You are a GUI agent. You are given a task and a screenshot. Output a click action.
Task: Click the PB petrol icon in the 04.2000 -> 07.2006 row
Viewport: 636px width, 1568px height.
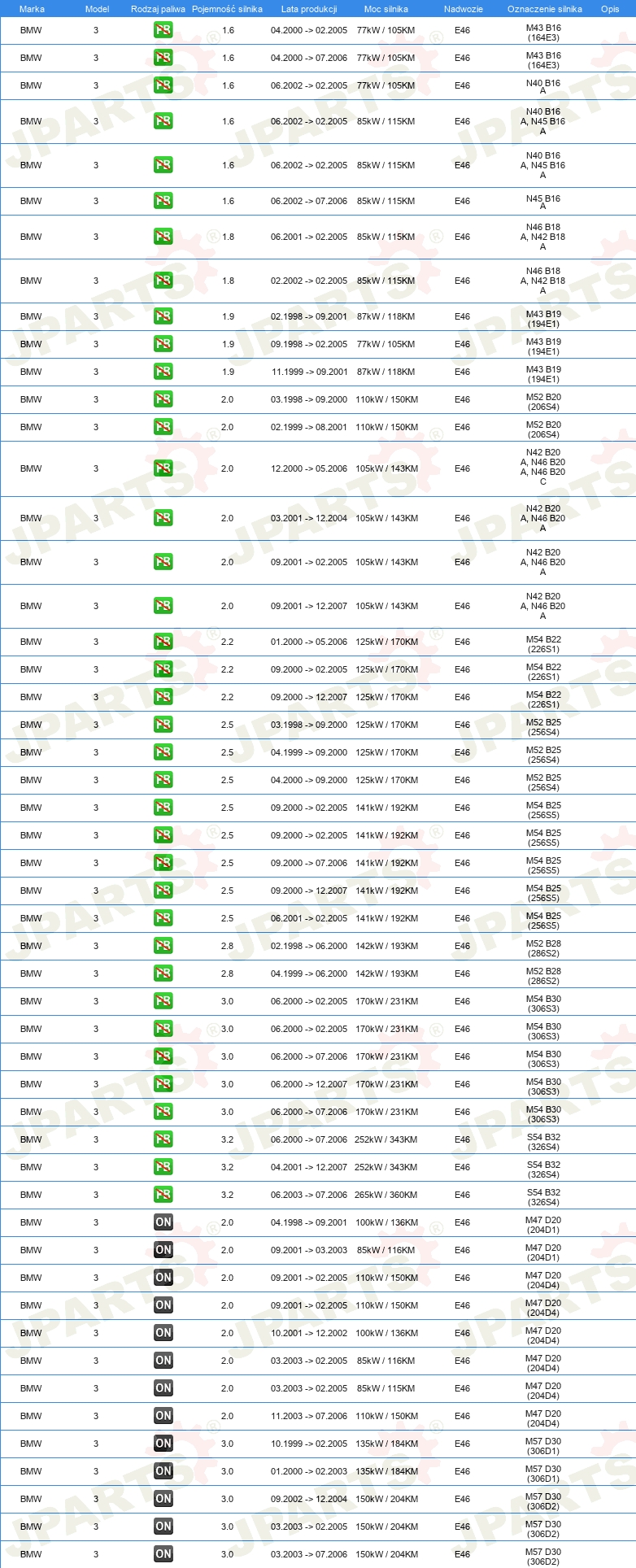[x=163, y=59]
